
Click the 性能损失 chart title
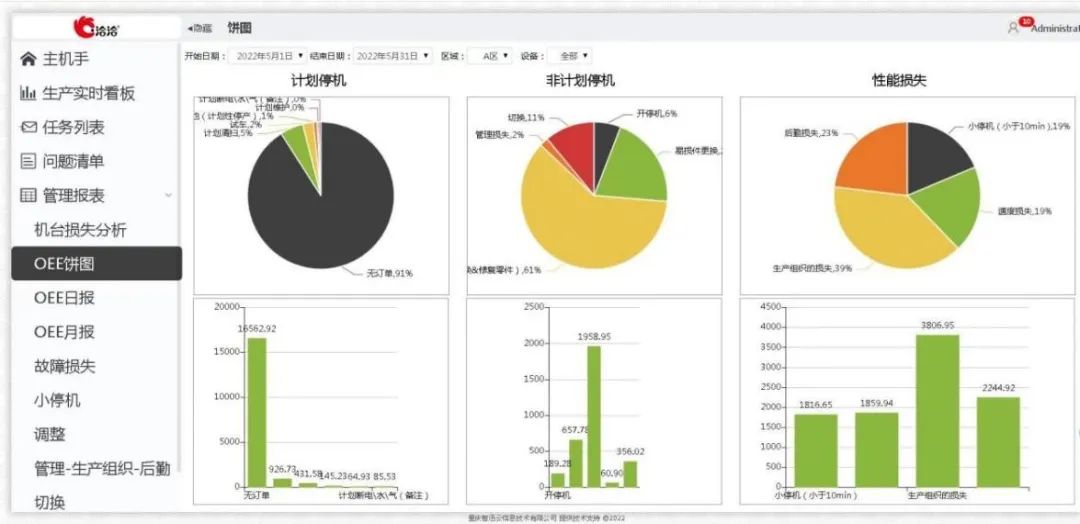[x=899, y=81]
